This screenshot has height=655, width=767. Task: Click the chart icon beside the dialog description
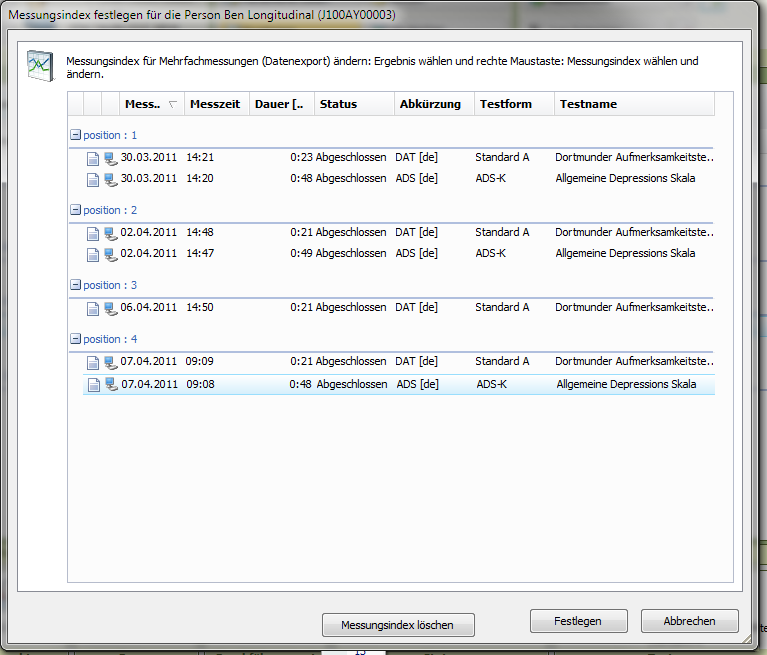pyautogui.click(x=40, y=65)
